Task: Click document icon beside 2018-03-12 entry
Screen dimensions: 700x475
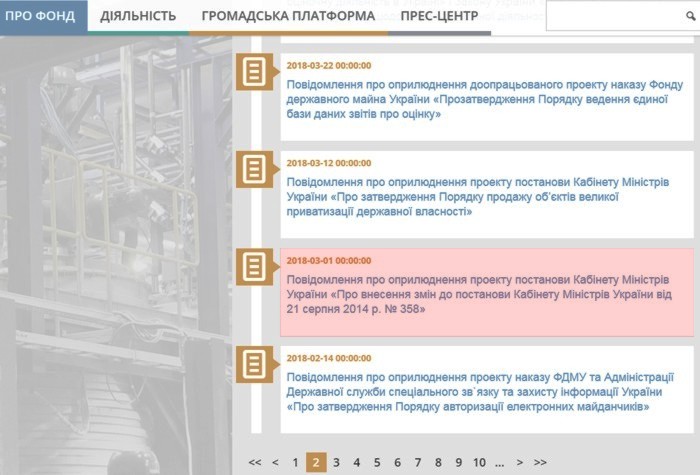Action: click(254, 169)
